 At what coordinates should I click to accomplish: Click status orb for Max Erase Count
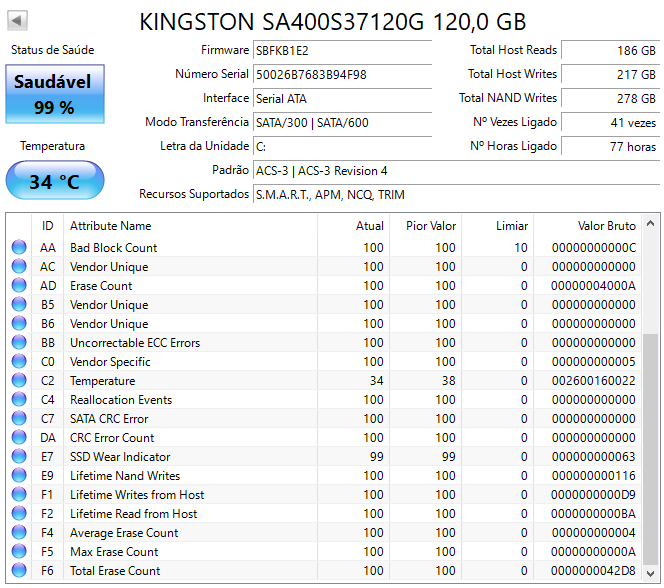[19, 551]
